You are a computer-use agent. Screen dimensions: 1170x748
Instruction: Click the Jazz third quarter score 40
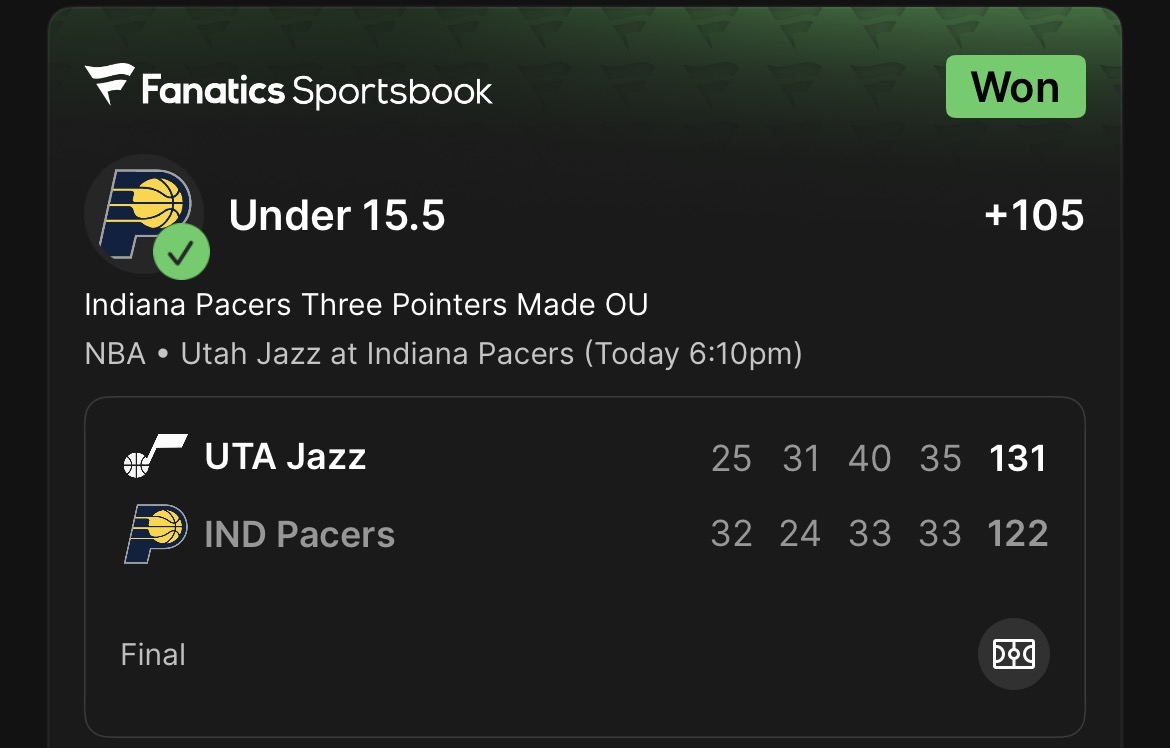pos(869,459)
